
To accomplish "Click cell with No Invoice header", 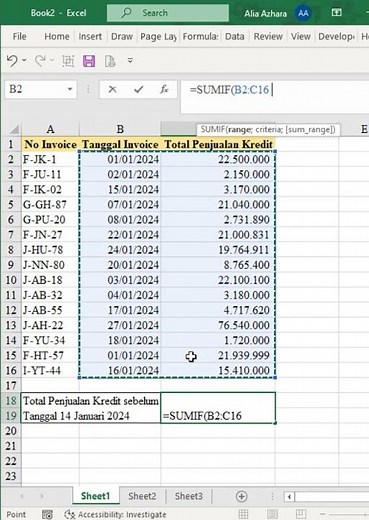I will click(50, 144).
